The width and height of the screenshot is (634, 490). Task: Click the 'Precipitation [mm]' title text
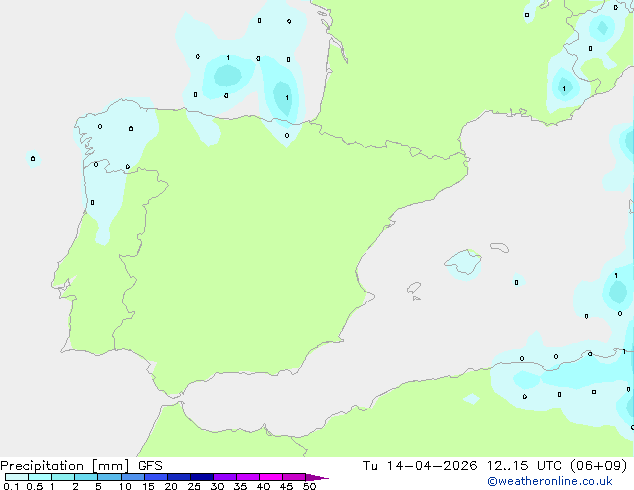(x=65, y=466)
